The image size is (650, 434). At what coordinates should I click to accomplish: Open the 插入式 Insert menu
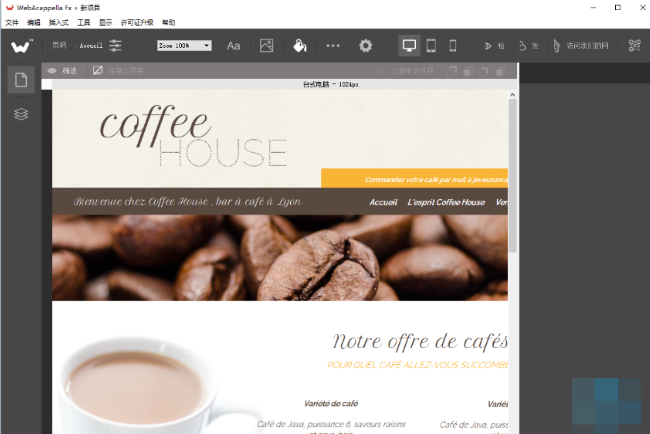pos(58,22)
